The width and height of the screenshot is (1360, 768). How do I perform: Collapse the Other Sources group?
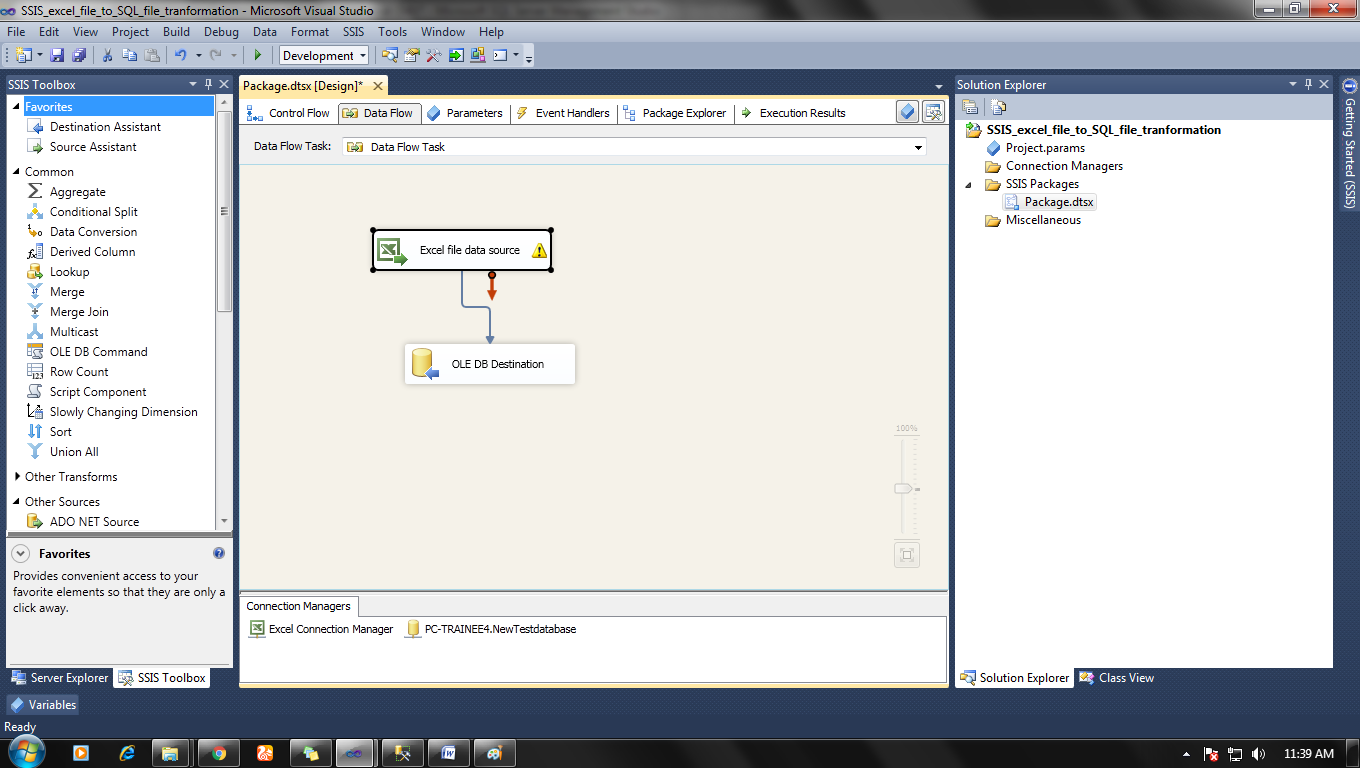point(16,502)
